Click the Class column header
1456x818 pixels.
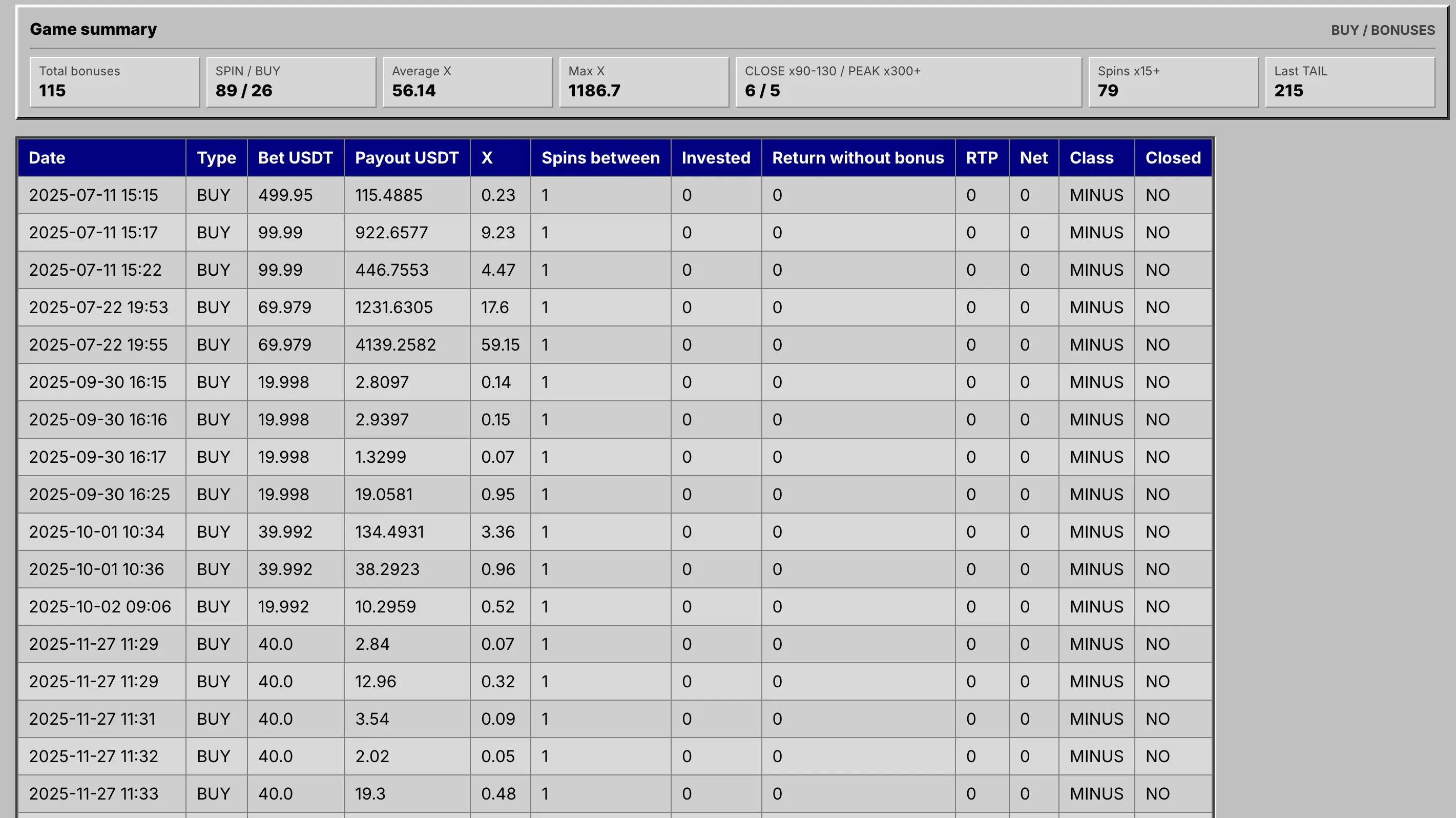coord(1096,158)
